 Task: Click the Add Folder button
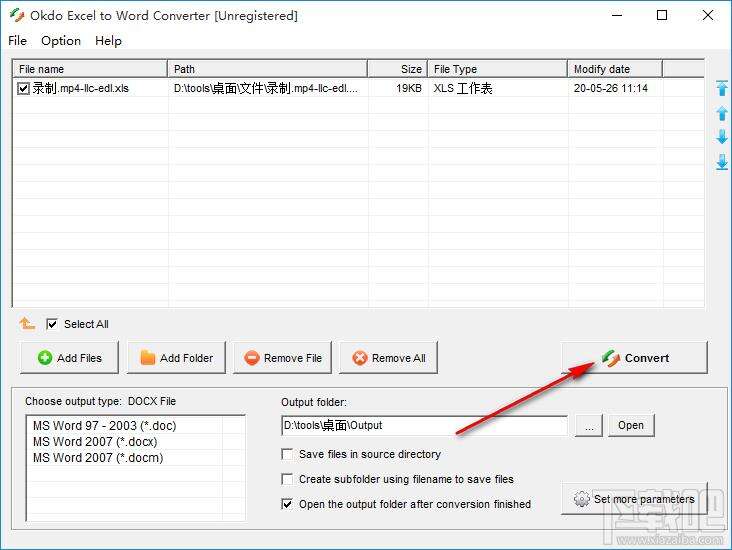coord(176,358)
